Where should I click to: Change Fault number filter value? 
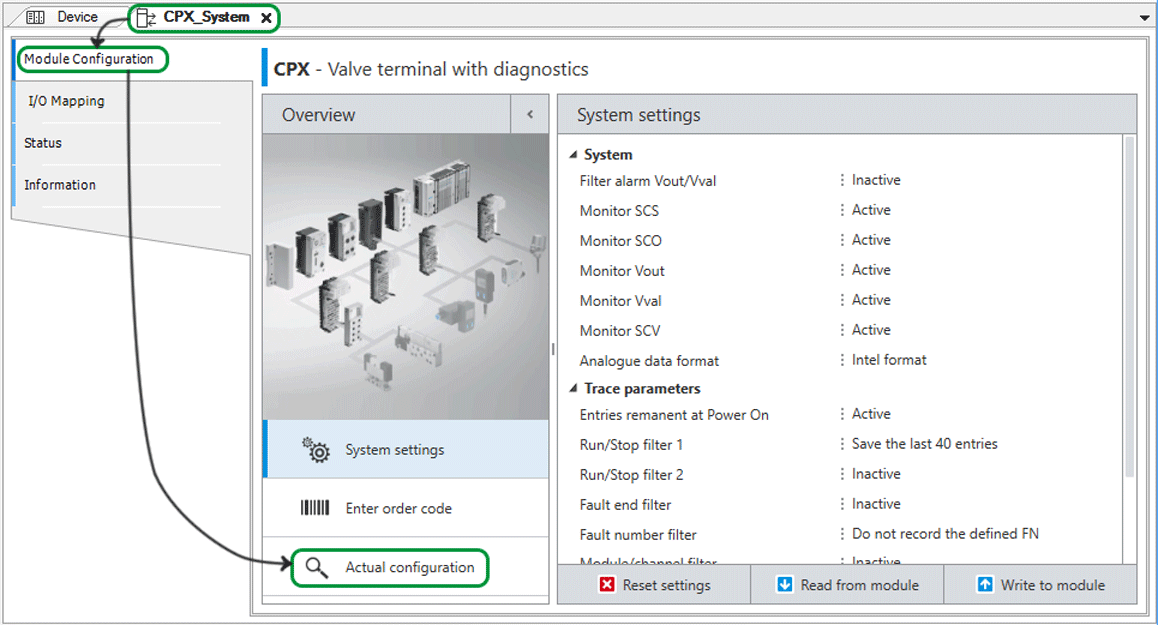pos(945,534)
